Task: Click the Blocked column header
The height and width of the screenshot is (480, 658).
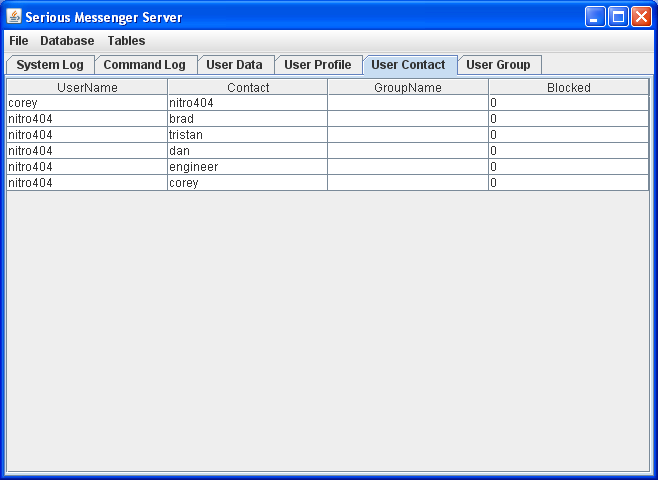Action: click(568, 88)
